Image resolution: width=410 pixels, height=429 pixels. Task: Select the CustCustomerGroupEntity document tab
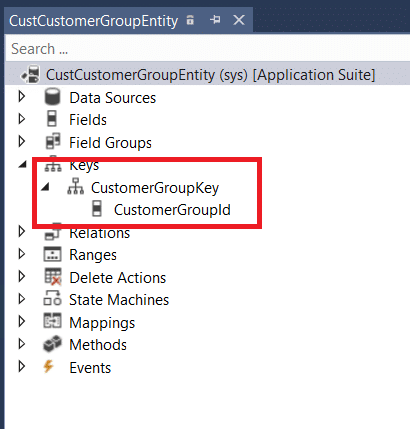pyautogui.click(x=94, y=21)
